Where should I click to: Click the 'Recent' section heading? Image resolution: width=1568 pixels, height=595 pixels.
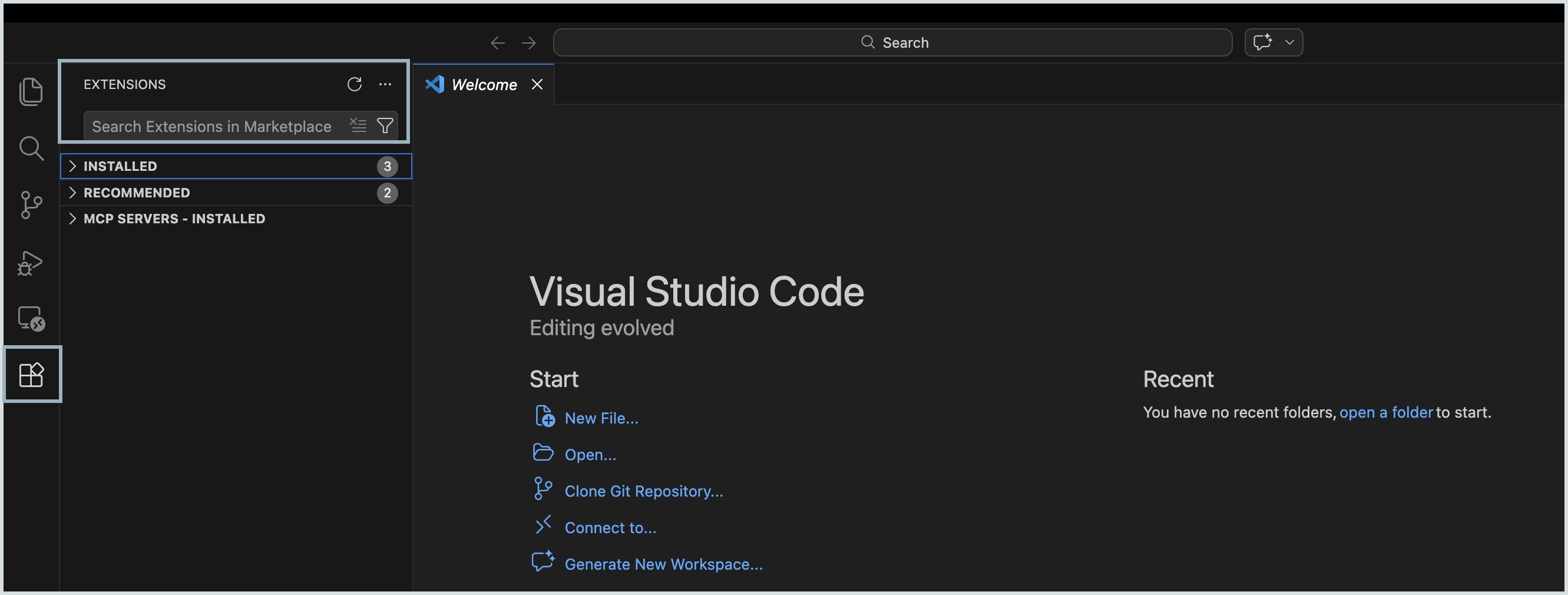(x=1179, y=379)
